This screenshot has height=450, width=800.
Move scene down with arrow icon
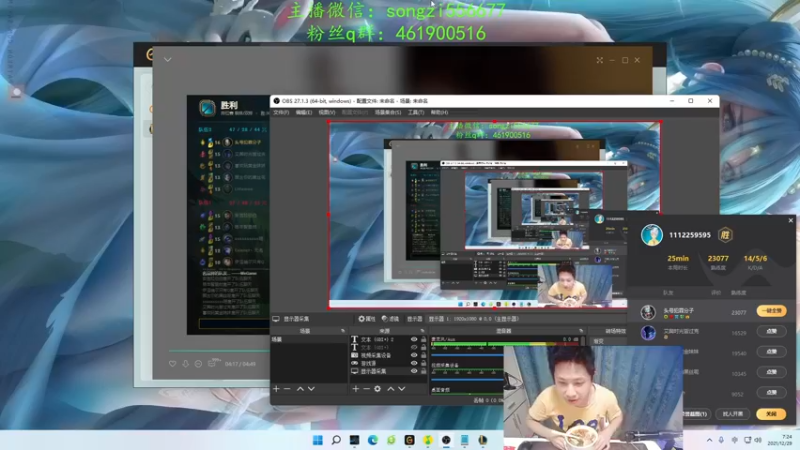click(x=311, y=389)
